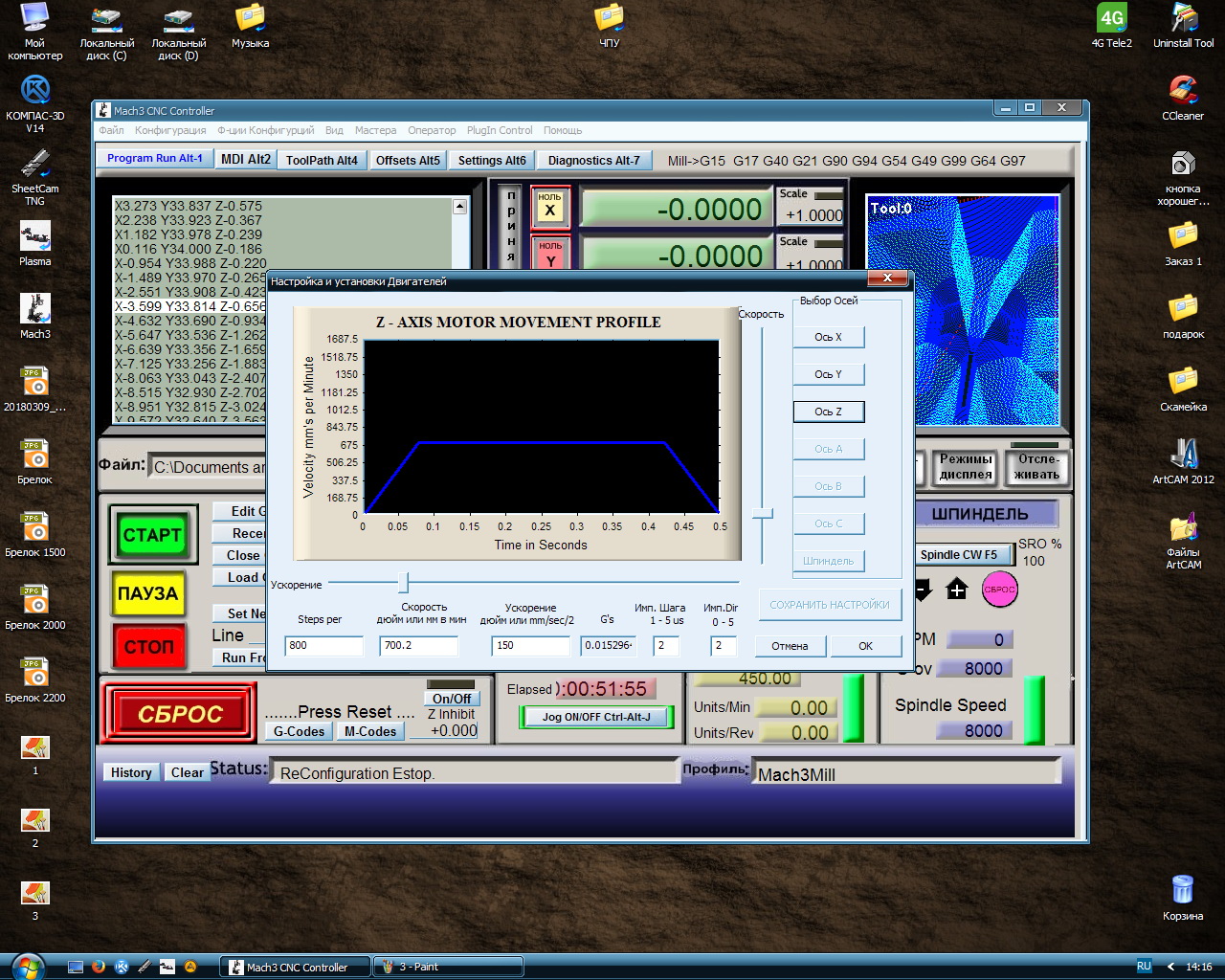Image resolution: width=1225 pixels, height=980 pixels.
Task: Launch the Plasma desktop shortcut
Action: 35,243
